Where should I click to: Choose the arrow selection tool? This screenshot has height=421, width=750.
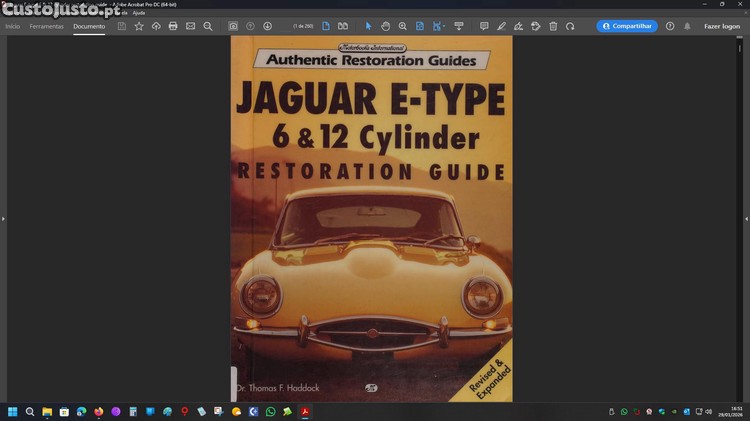point(368,26)
